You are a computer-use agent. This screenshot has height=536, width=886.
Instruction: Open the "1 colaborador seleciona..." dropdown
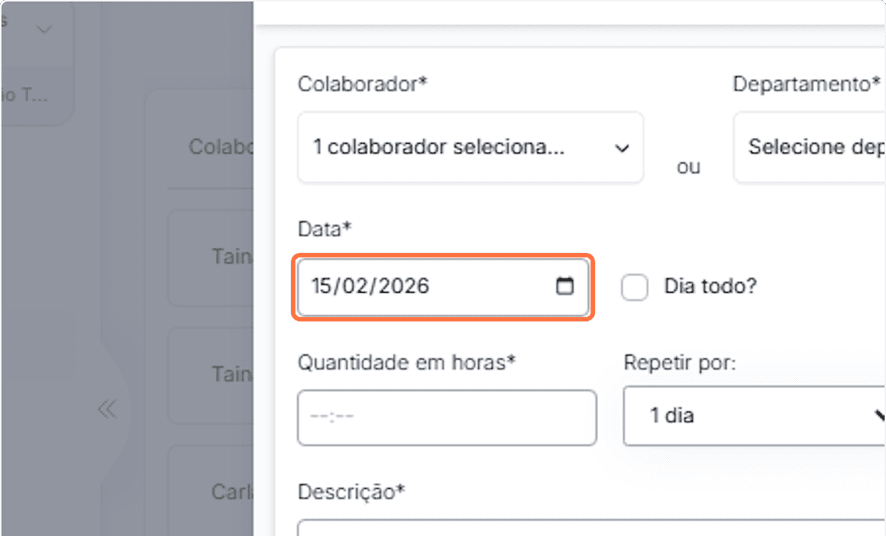470,148
